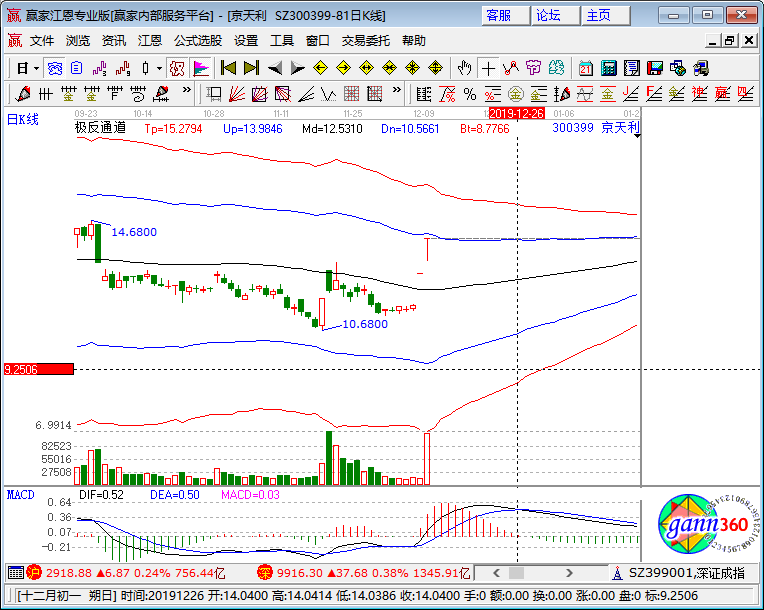
Task: Click the 日K线 chart label
Action: tap(22, 119)
